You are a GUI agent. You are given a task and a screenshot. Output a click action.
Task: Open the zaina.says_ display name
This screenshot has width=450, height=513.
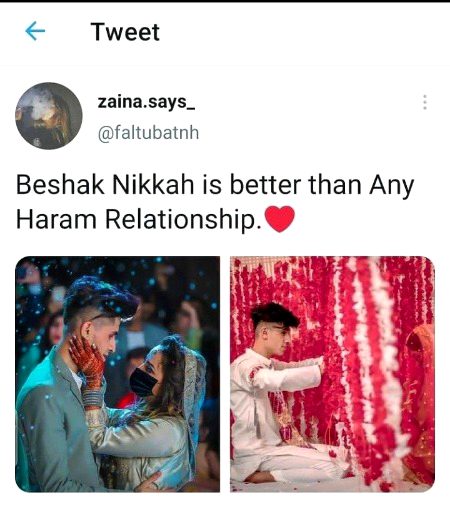click(146, 102)
